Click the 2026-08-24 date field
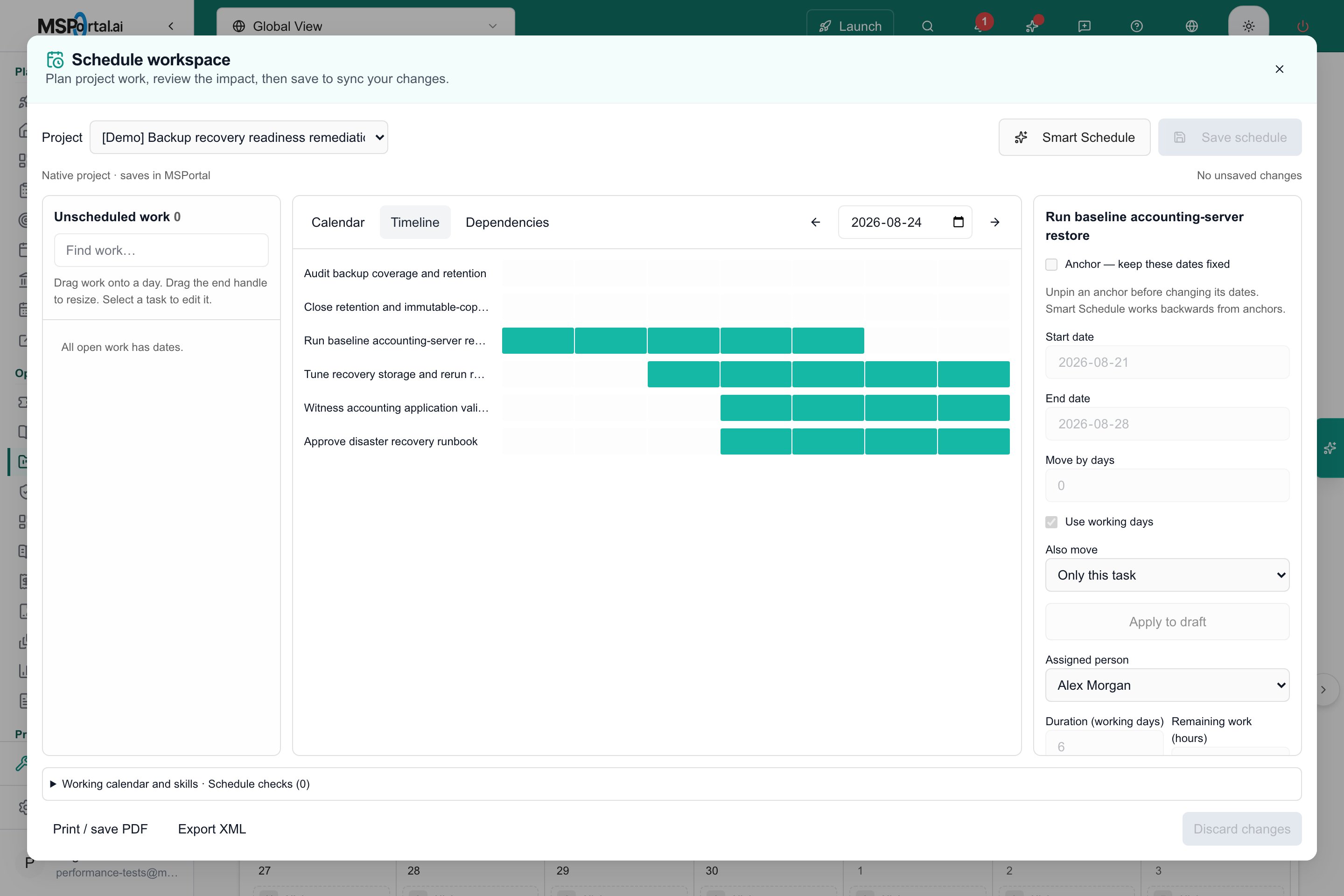Image resolution: width=1344 pixels, height=896 pixels. [x=905, y=222]
